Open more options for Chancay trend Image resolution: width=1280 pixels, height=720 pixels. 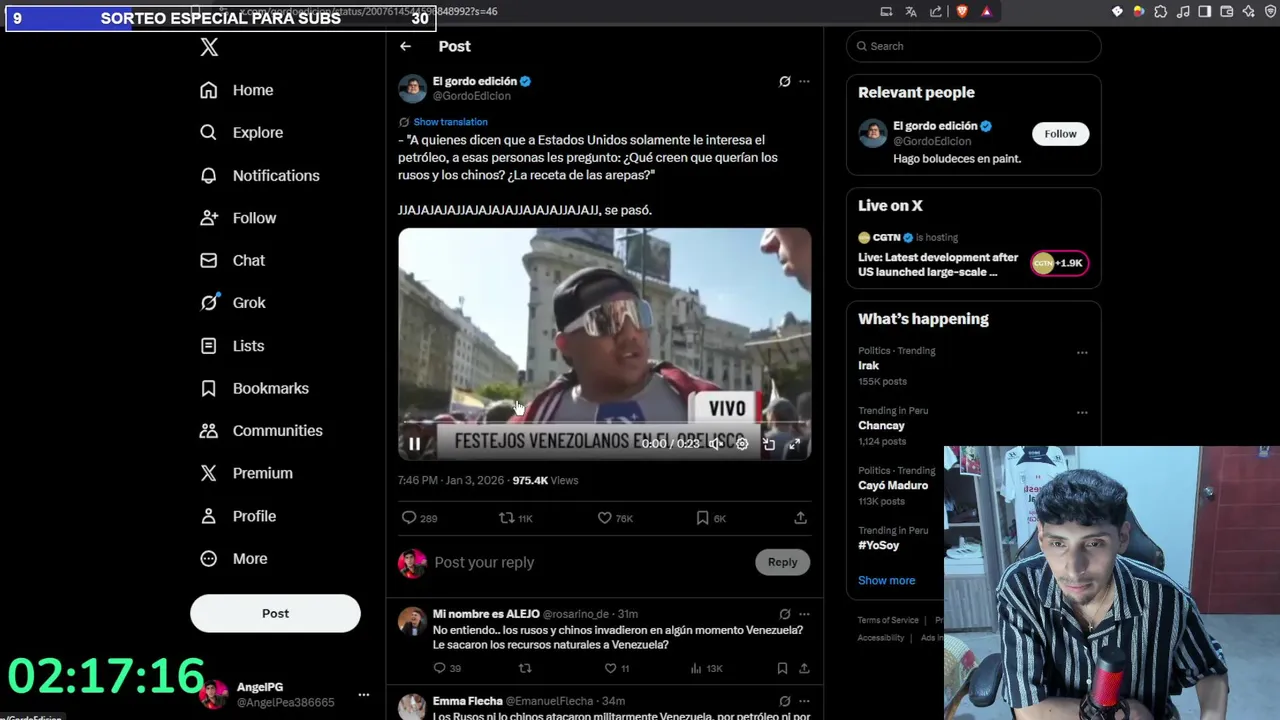[x=1082, y=412]
